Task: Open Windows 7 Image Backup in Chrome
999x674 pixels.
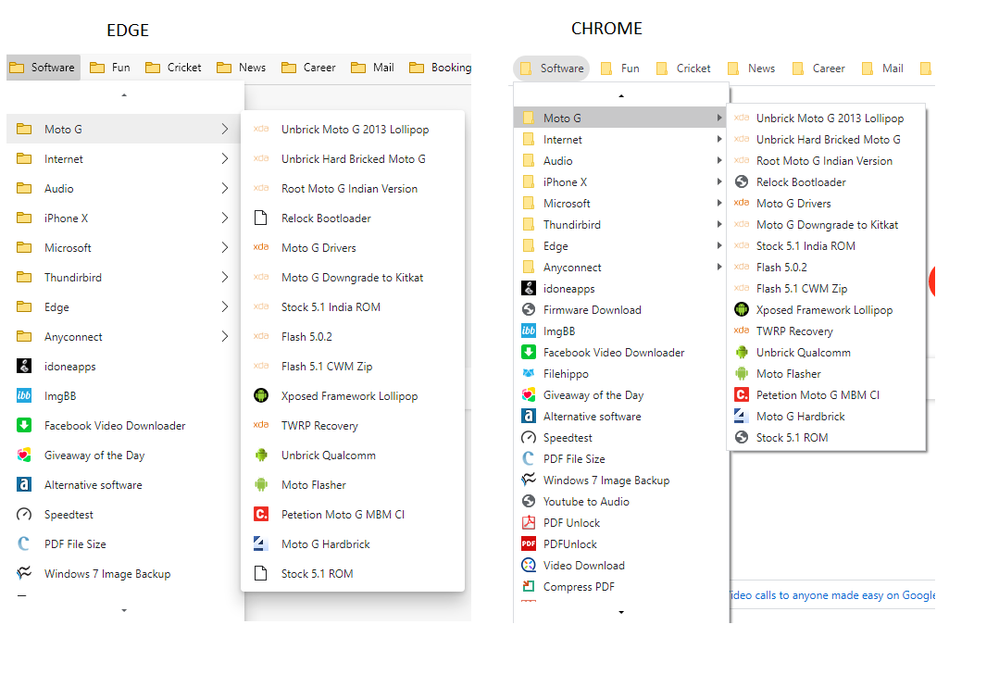Action: click(x=621, y=480)
